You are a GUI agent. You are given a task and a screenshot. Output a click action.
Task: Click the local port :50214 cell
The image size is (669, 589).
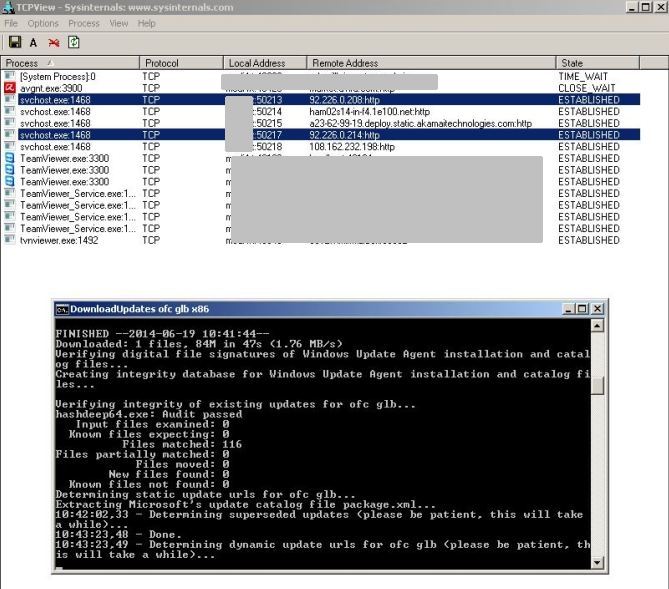[268, 112]
